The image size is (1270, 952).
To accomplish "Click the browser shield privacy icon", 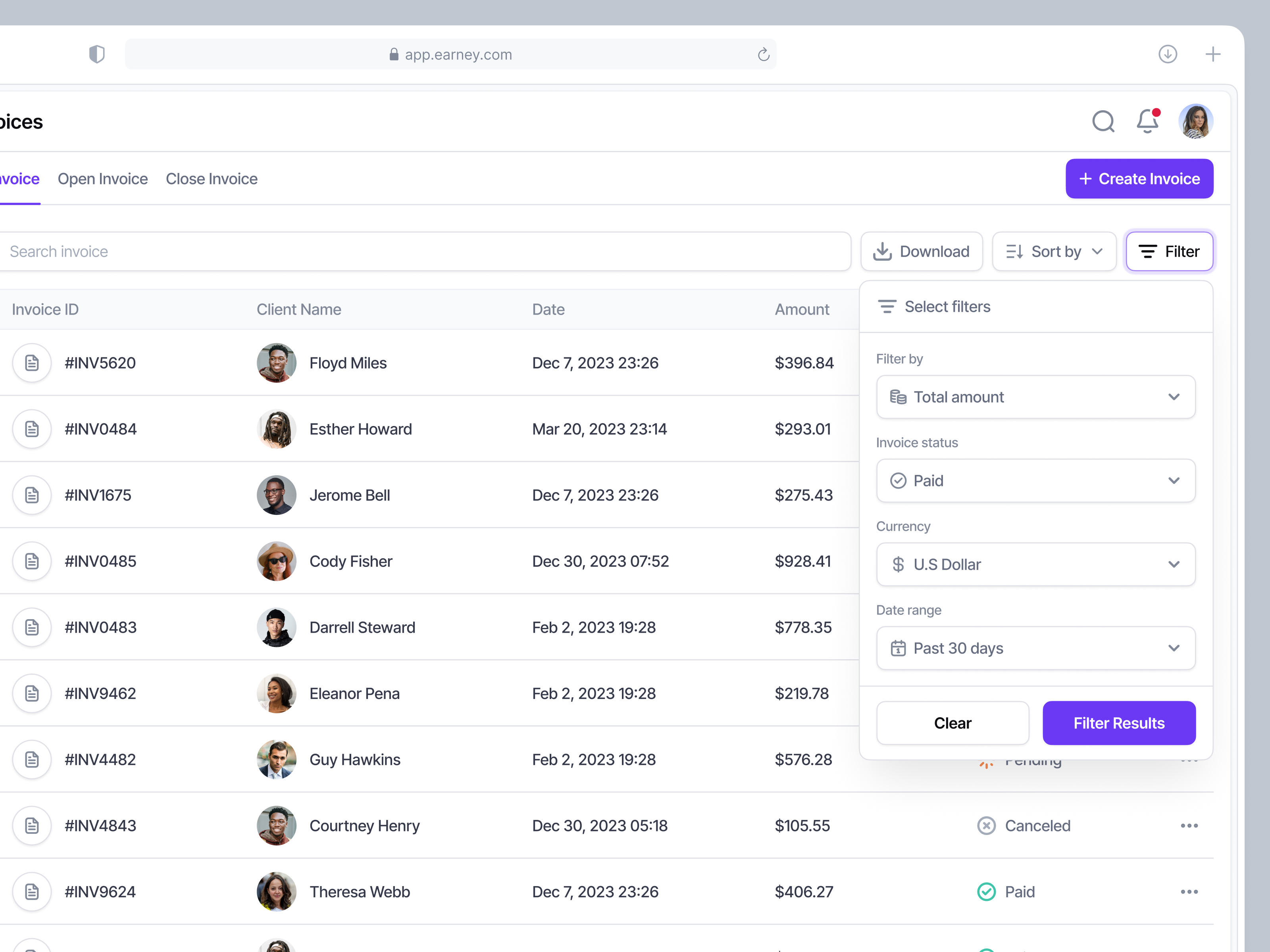I will click(97, 54).
